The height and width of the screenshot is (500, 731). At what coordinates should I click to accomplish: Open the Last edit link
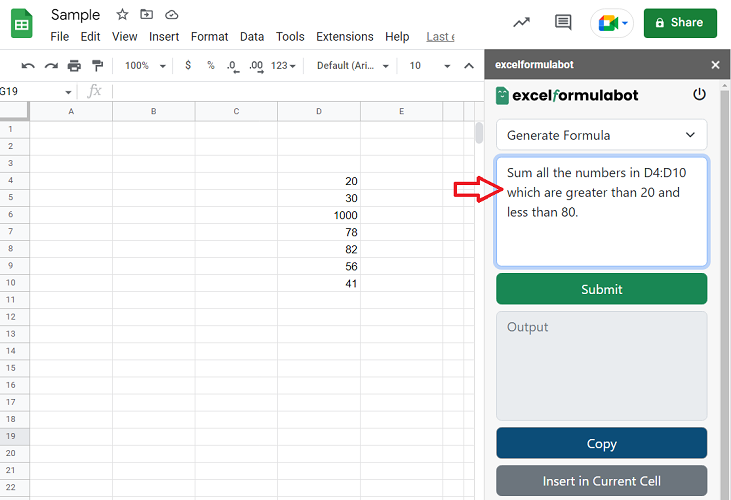click(440, 37)
